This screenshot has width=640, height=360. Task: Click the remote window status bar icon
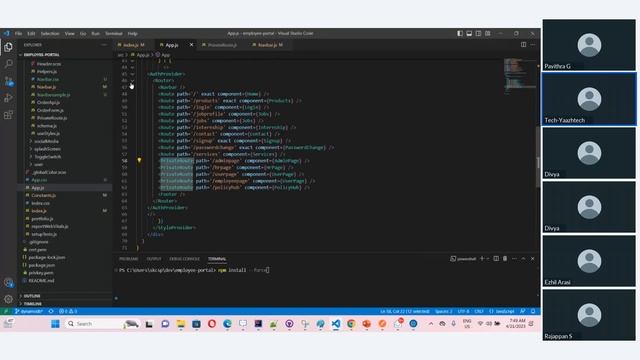pos(6,311)
